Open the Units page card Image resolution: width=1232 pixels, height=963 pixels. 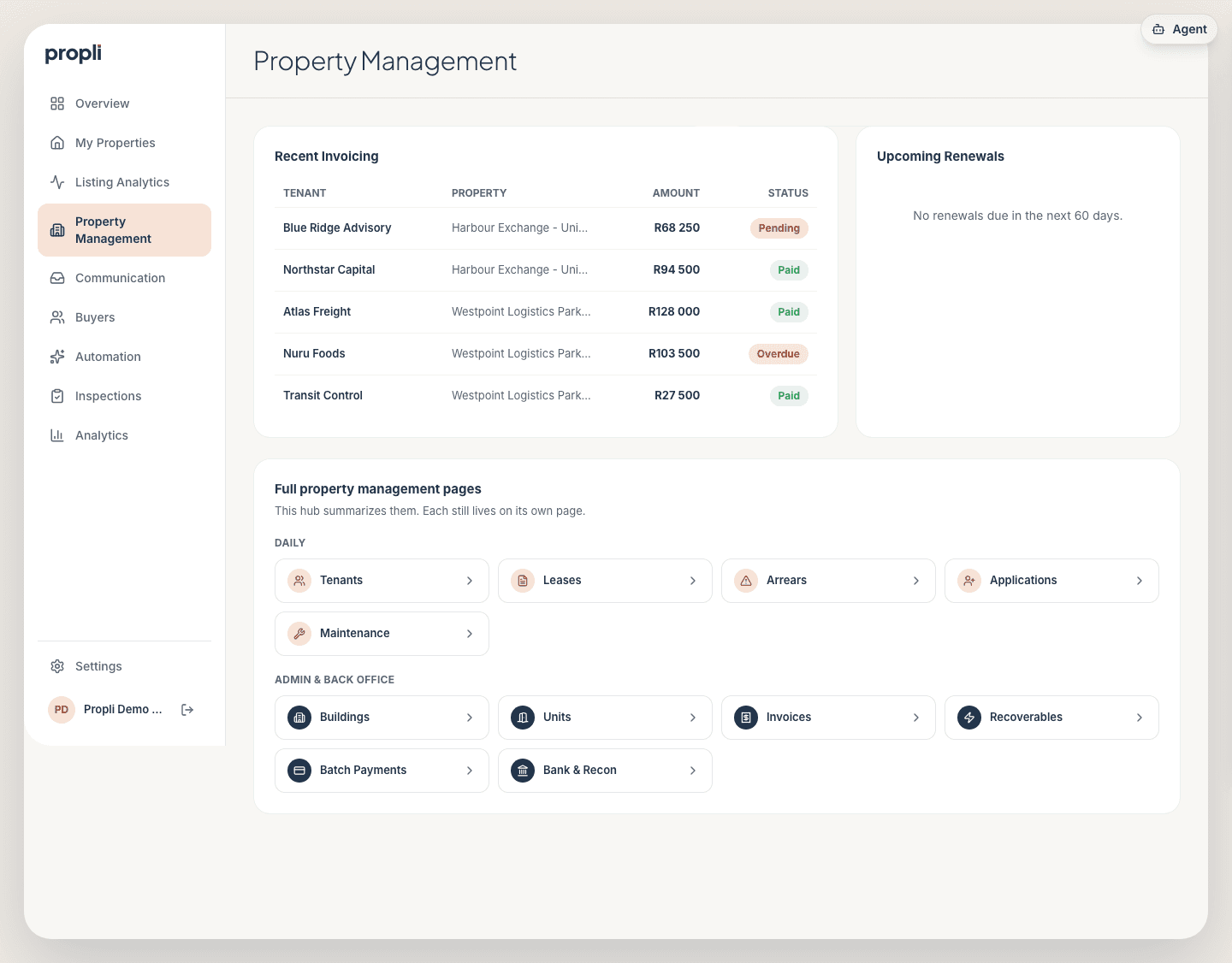click(x=605, y=718)
